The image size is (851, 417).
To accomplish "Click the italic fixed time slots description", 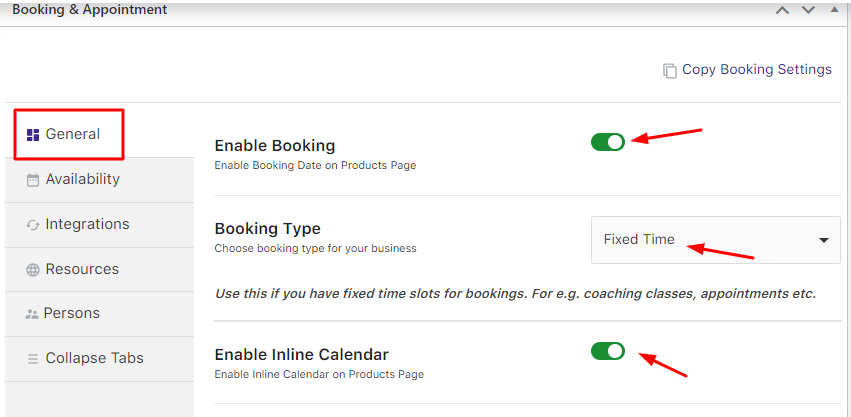I will pyautogui.click(x=516, y=294).
